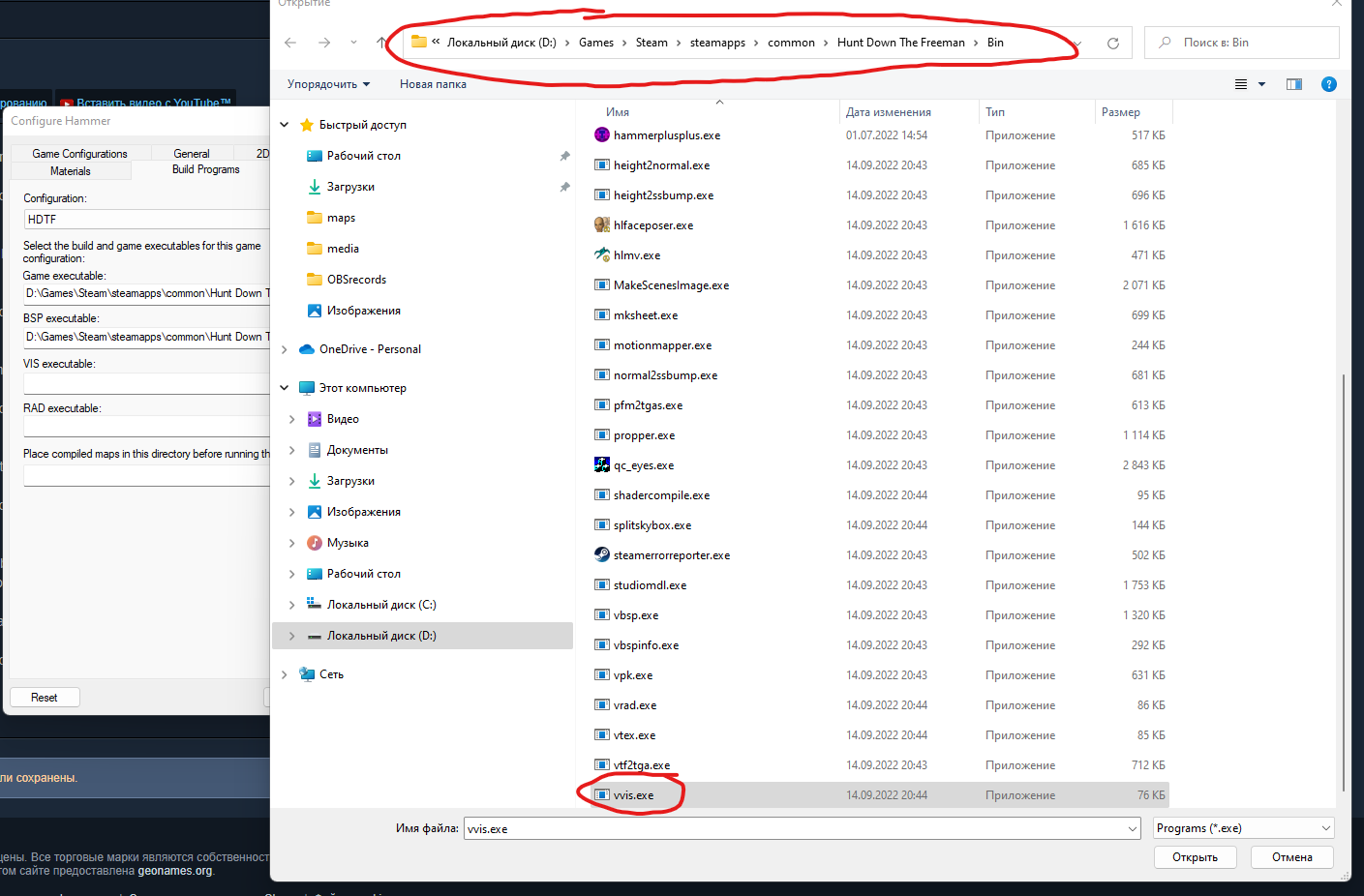Image resolution: width=1364 pixels, height=896 pixels.
Task: Click 'Hunt Down The Freeman' breadcrumb segment
Action: pos(901,43)
